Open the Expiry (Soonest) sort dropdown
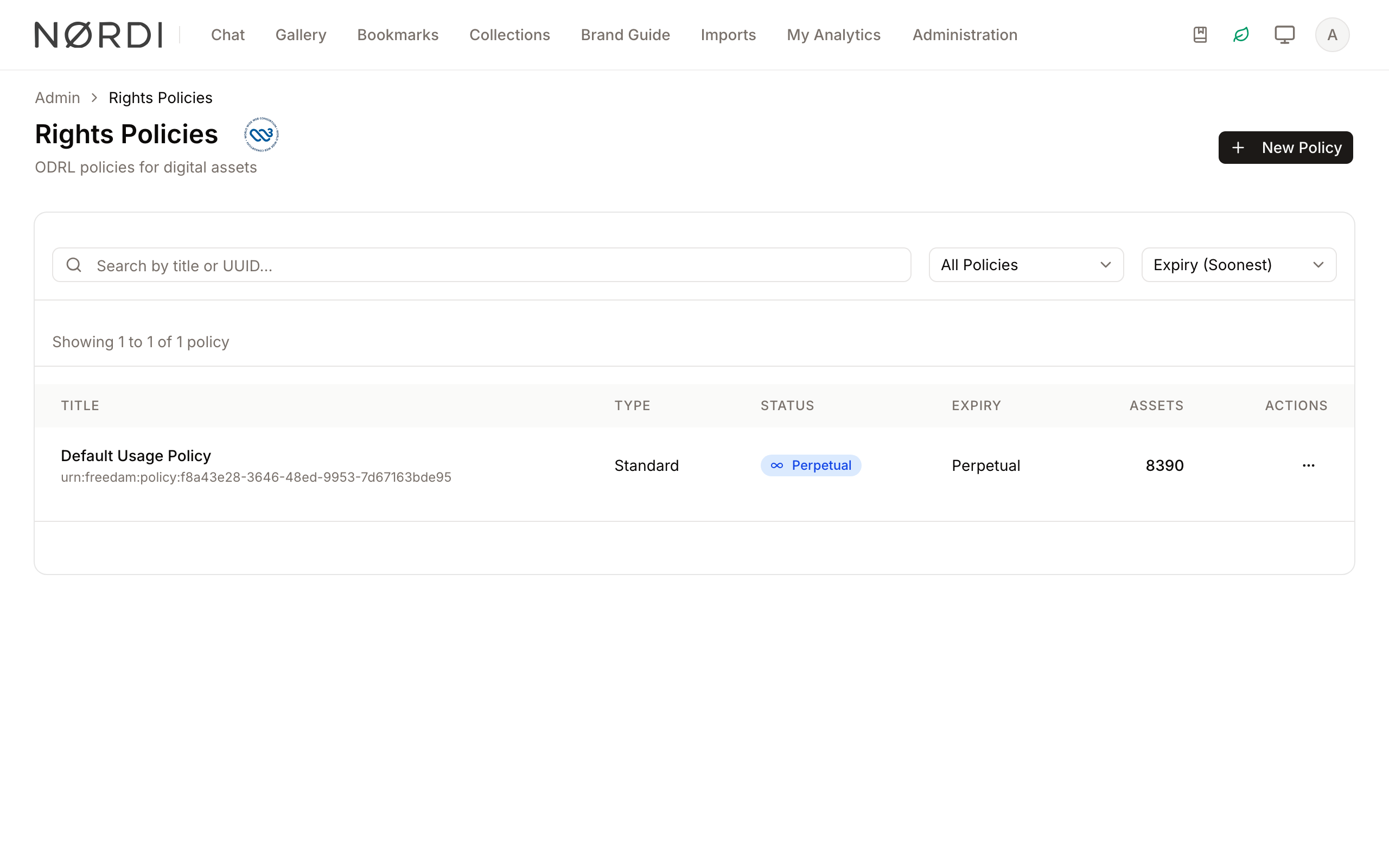Viewport: 1389px width, 868px height. [1239, 265]
